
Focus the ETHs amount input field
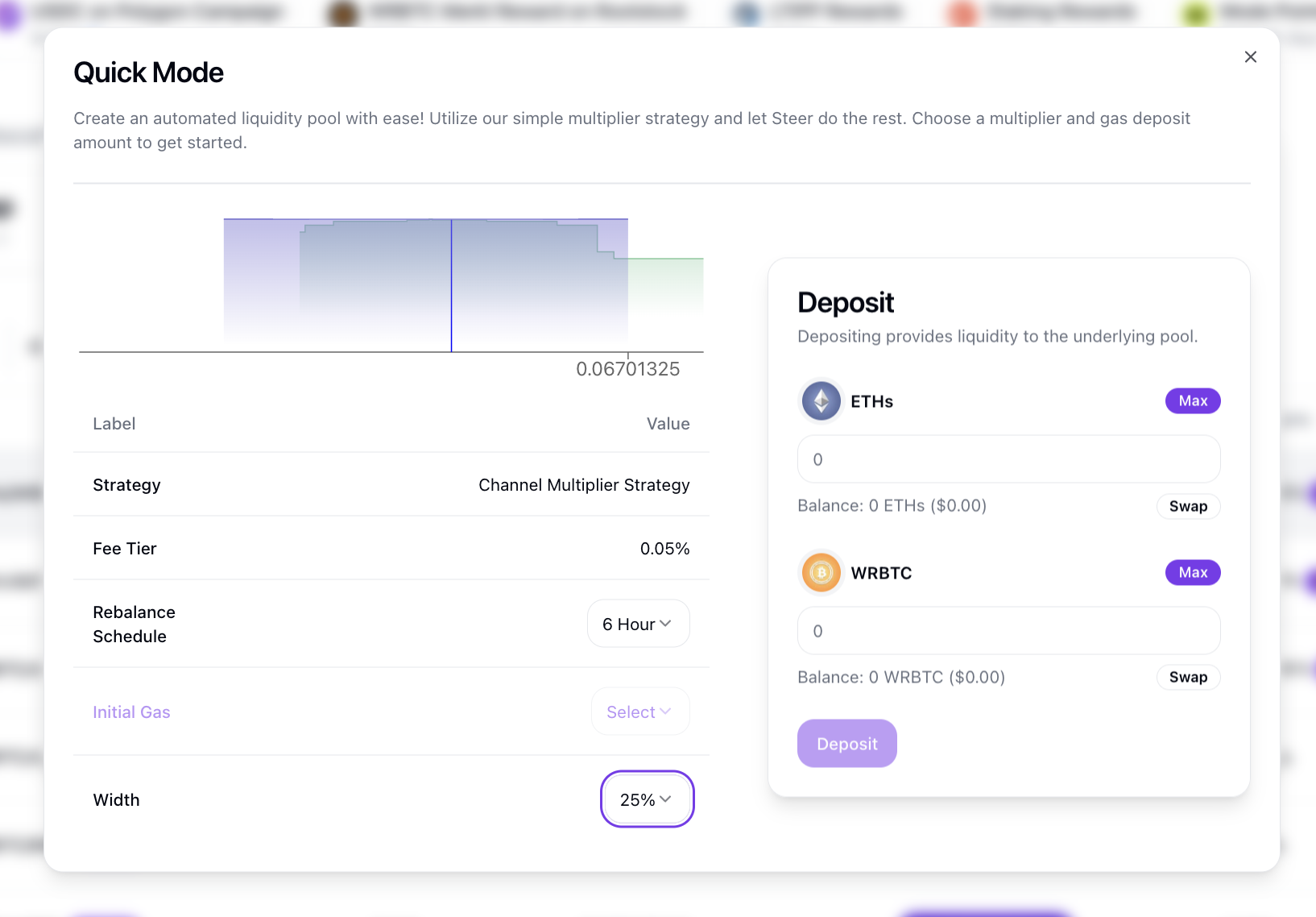pyautogui.click(x=1008, y=459)
